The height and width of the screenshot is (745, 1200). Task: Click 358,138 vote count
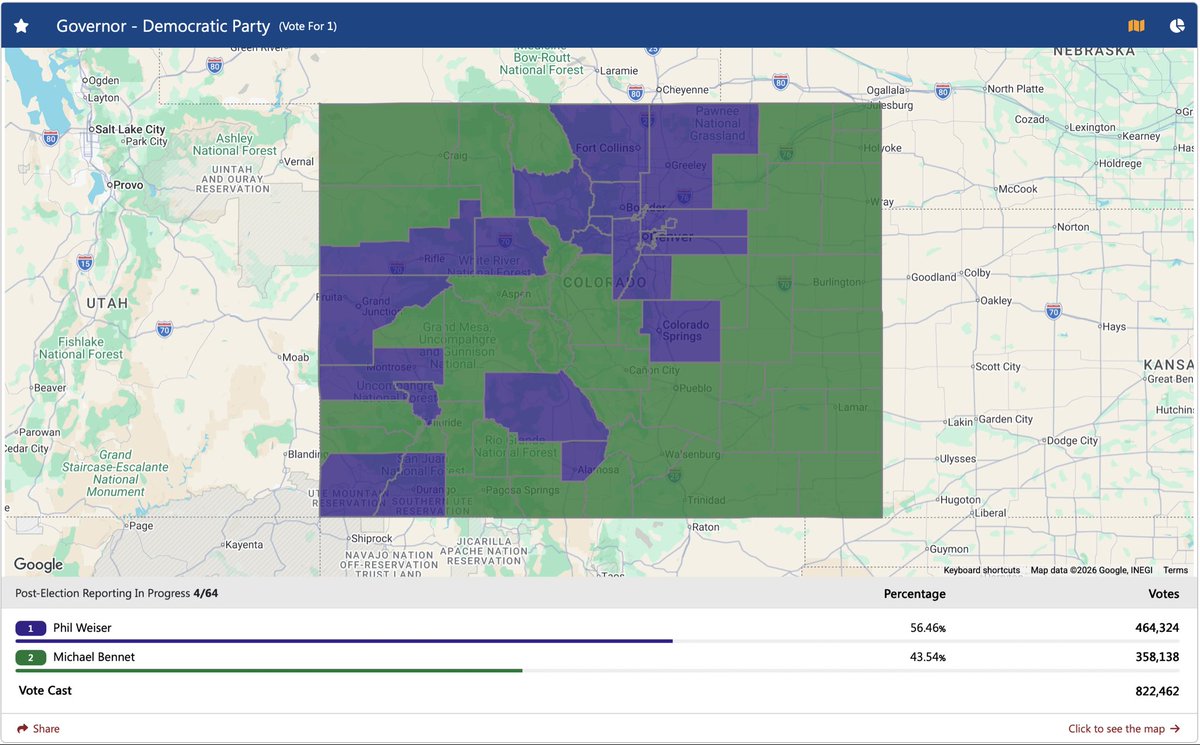pos(1156,657)
